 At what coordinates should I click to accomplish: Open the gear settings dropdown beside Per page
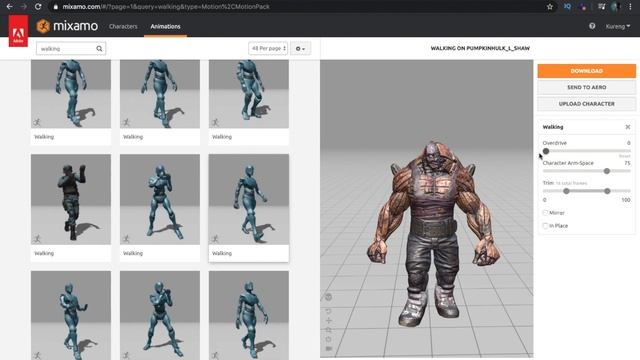point(300,49)
